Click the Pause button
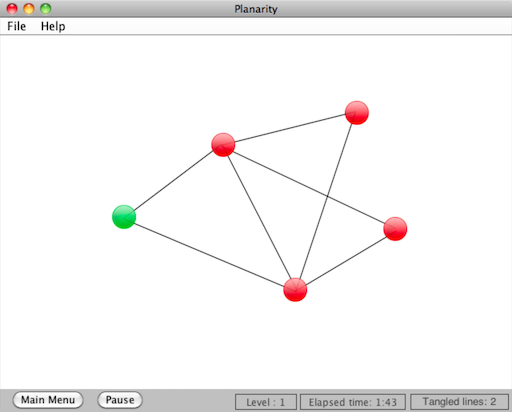512x412 pixels. pos(120,400)
